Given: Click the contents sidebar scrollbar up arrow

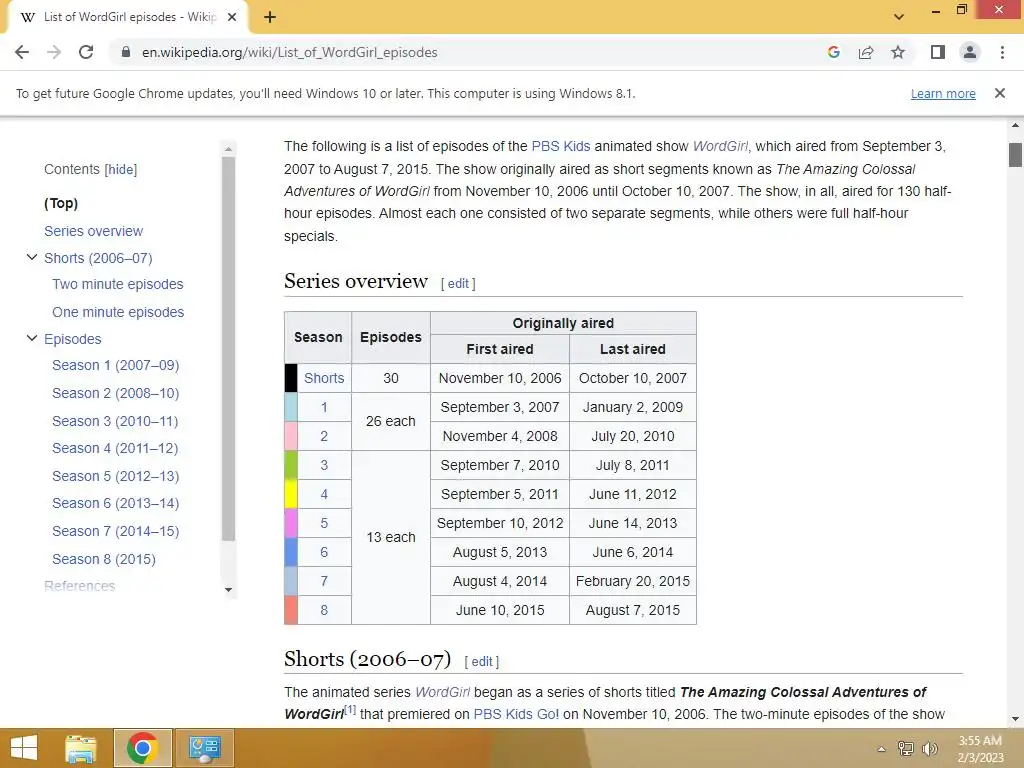Looking at the screenshot, I should (228, 149).
